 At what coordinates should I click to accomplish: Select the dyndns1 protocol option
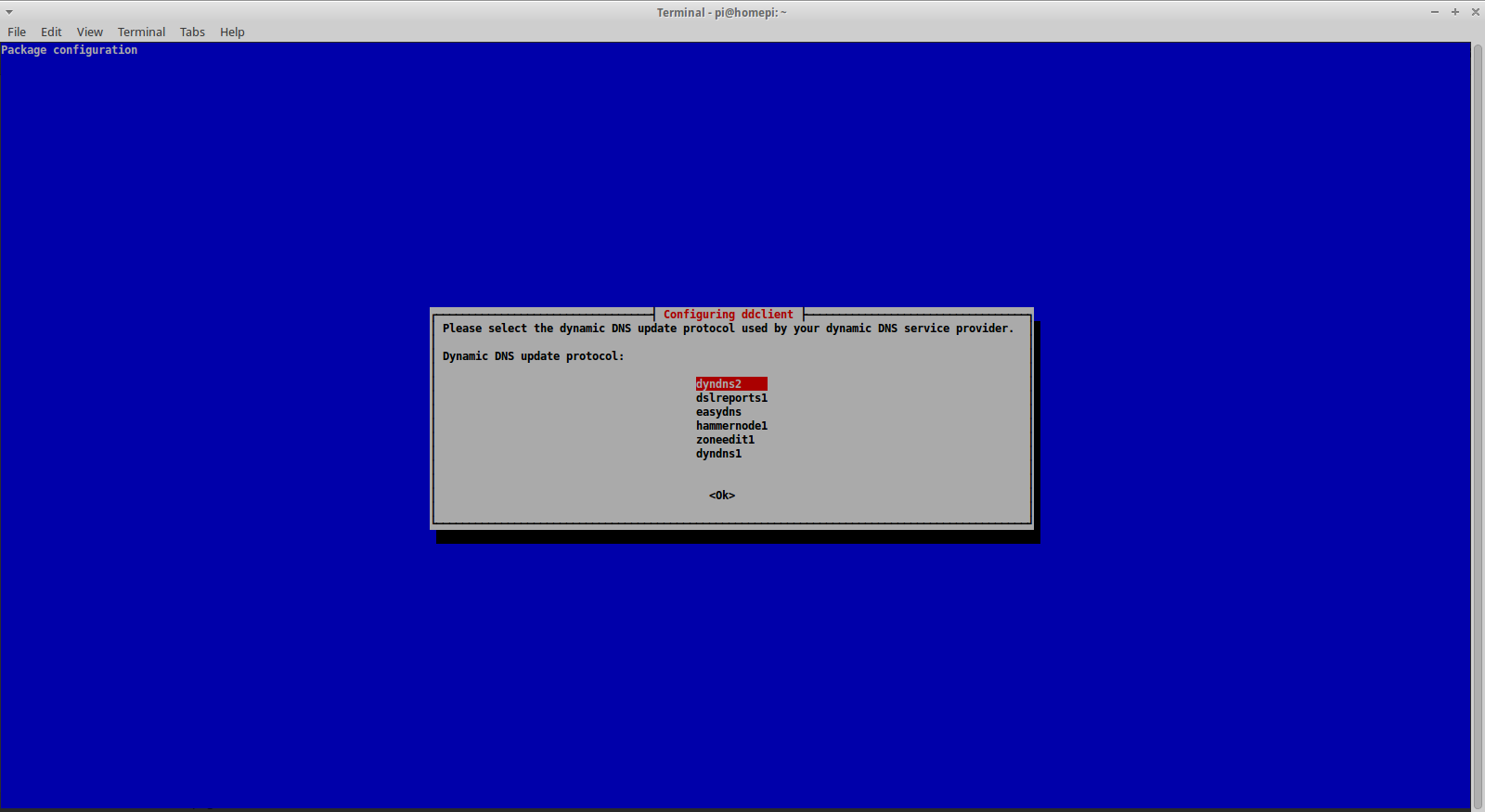(x=719, y=454)
